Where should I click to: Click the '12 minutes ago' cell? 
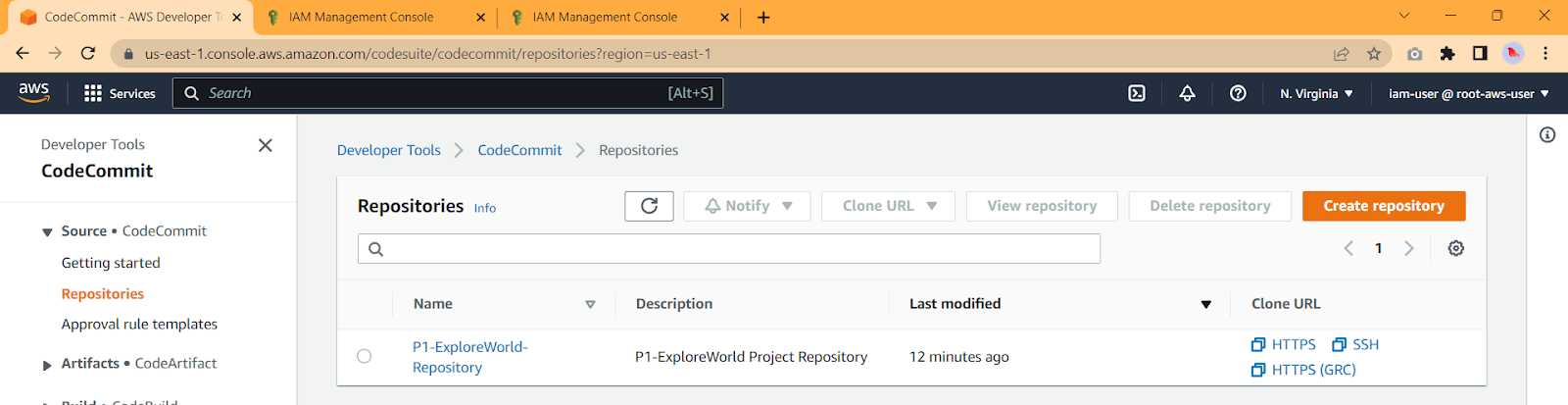pos(959,357)
